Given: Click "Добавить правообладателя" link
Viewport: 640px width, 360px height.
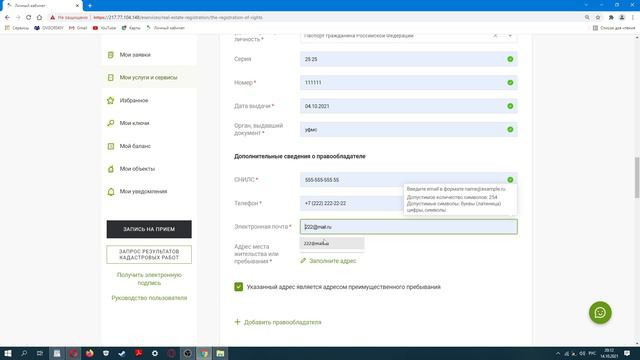Looking at the screenshot, I should (282, 322).
